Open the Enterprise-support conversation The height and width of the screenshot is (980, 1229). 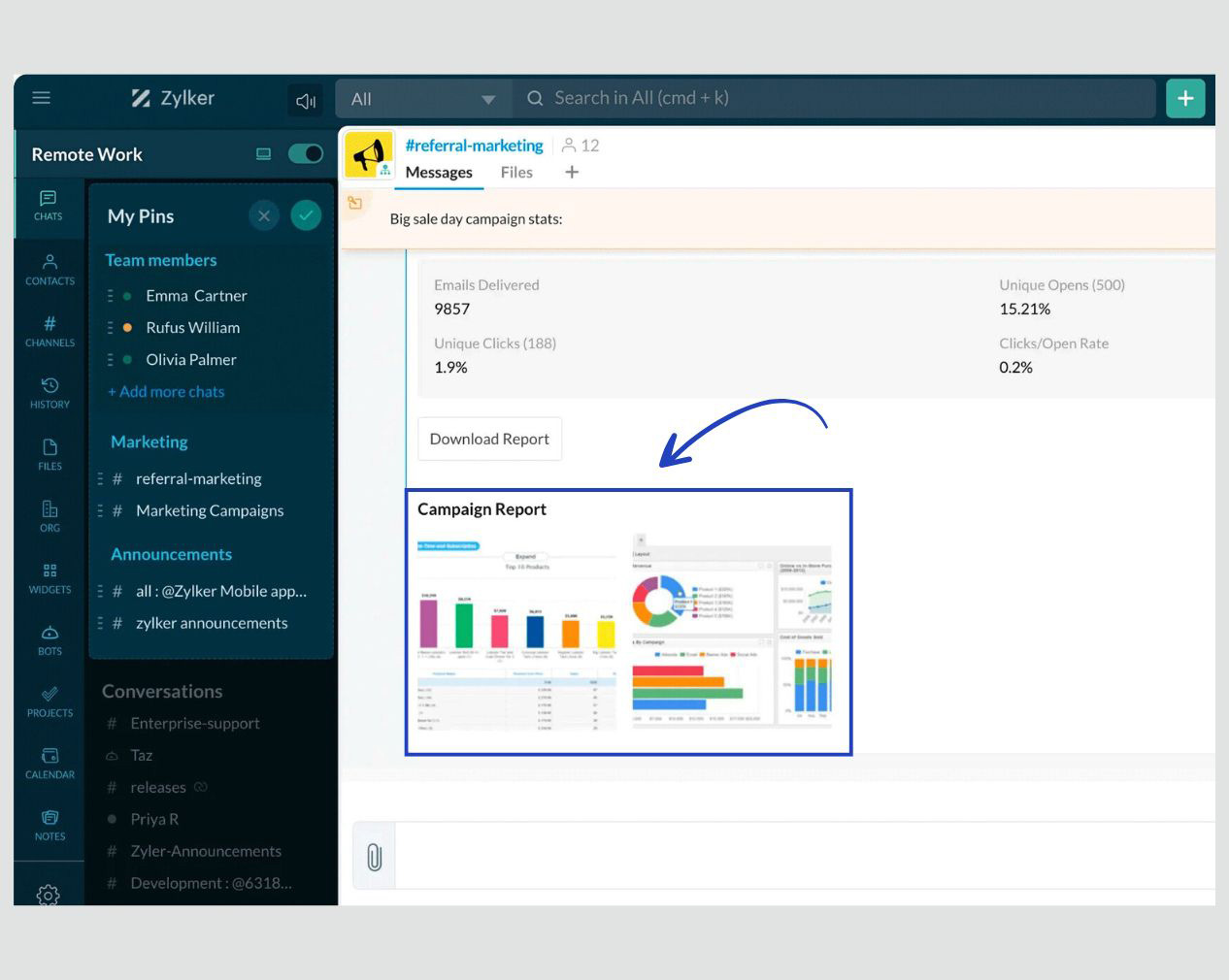click(x=194, y=724)
